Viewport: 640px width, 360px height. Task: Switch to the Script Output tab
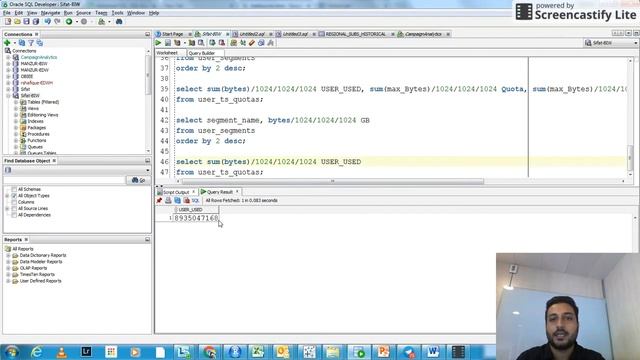coord(176,192)
